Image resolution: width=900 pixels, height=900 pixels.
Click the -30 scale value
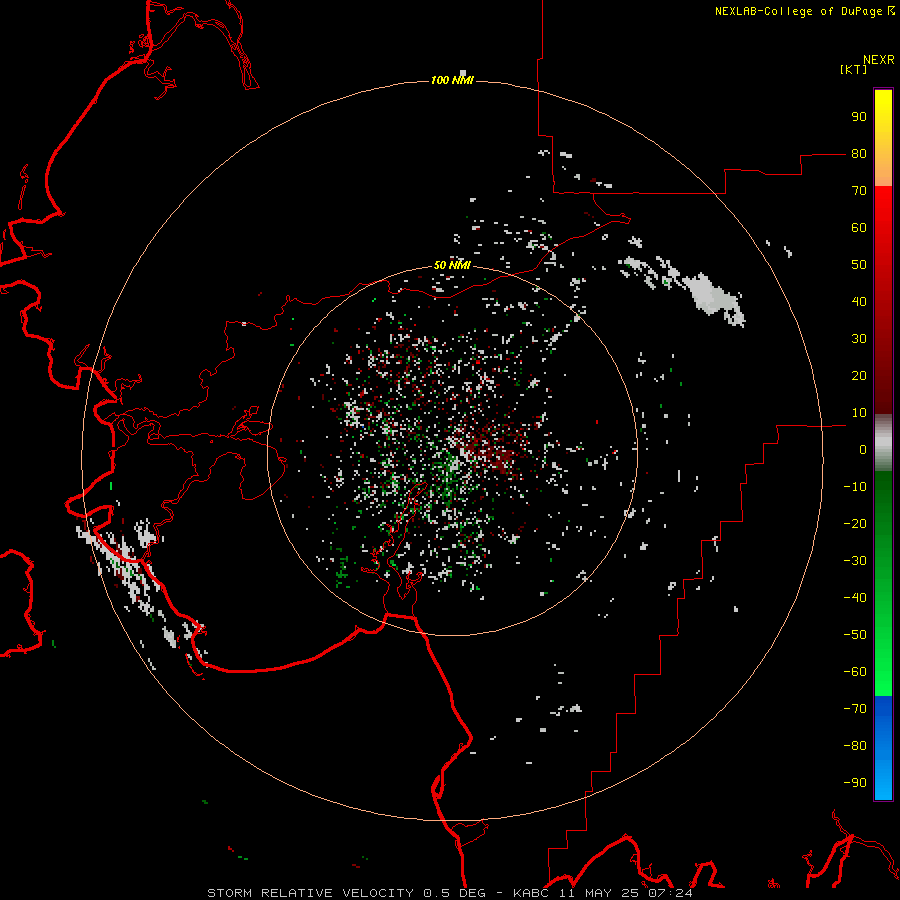click(x=855, y=561)
